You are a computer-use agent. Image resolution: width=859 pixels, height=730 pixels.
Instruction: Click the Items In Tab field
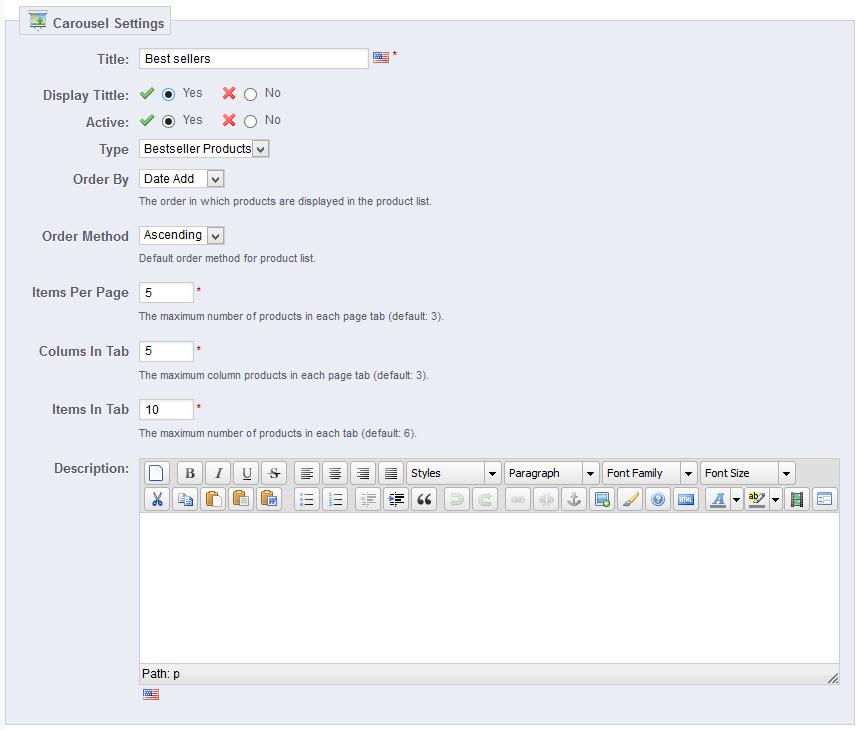coord(166,410)
